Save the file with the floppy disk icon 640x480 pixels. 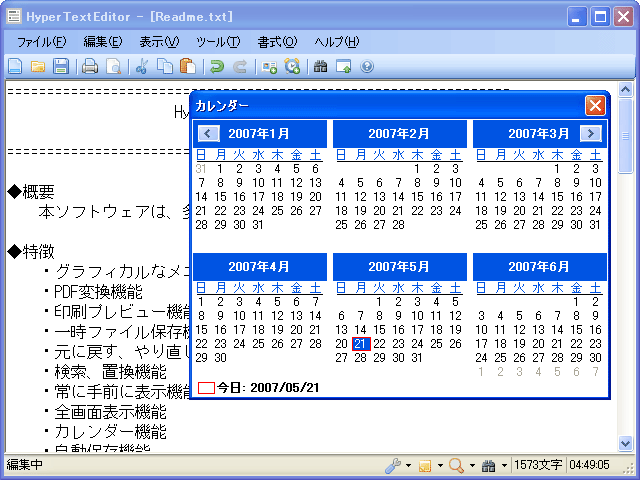click(61, 67)
